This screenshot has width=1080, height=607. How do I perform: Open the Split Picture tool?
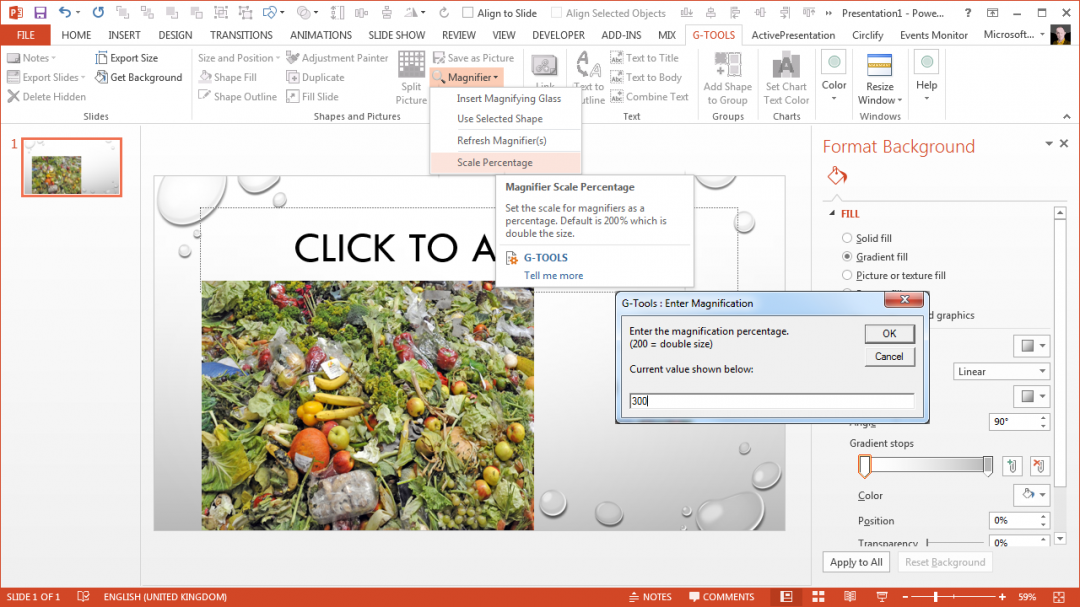click(x=410, y=77)
